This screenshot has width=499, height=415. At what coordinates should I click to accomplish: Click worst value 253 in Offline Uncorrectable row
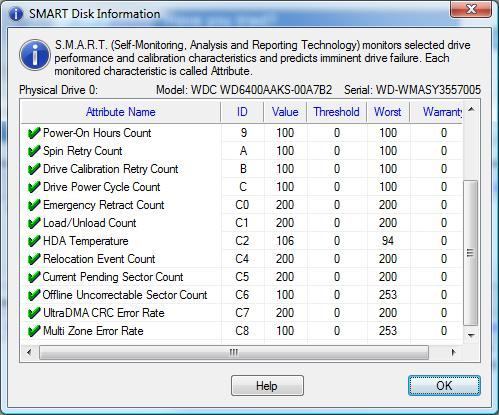[x=388, y=295]
